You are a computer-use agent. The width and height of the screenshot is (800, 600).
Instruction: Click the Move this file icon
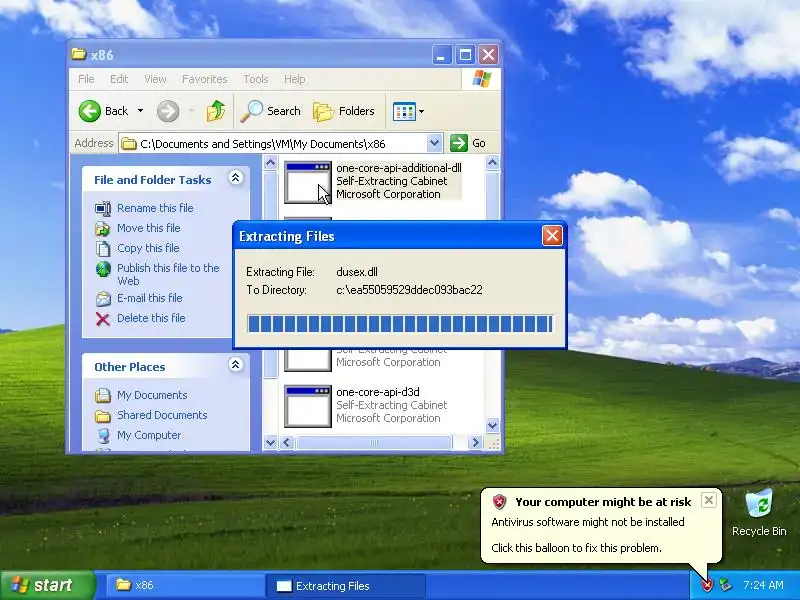point(103,229)
